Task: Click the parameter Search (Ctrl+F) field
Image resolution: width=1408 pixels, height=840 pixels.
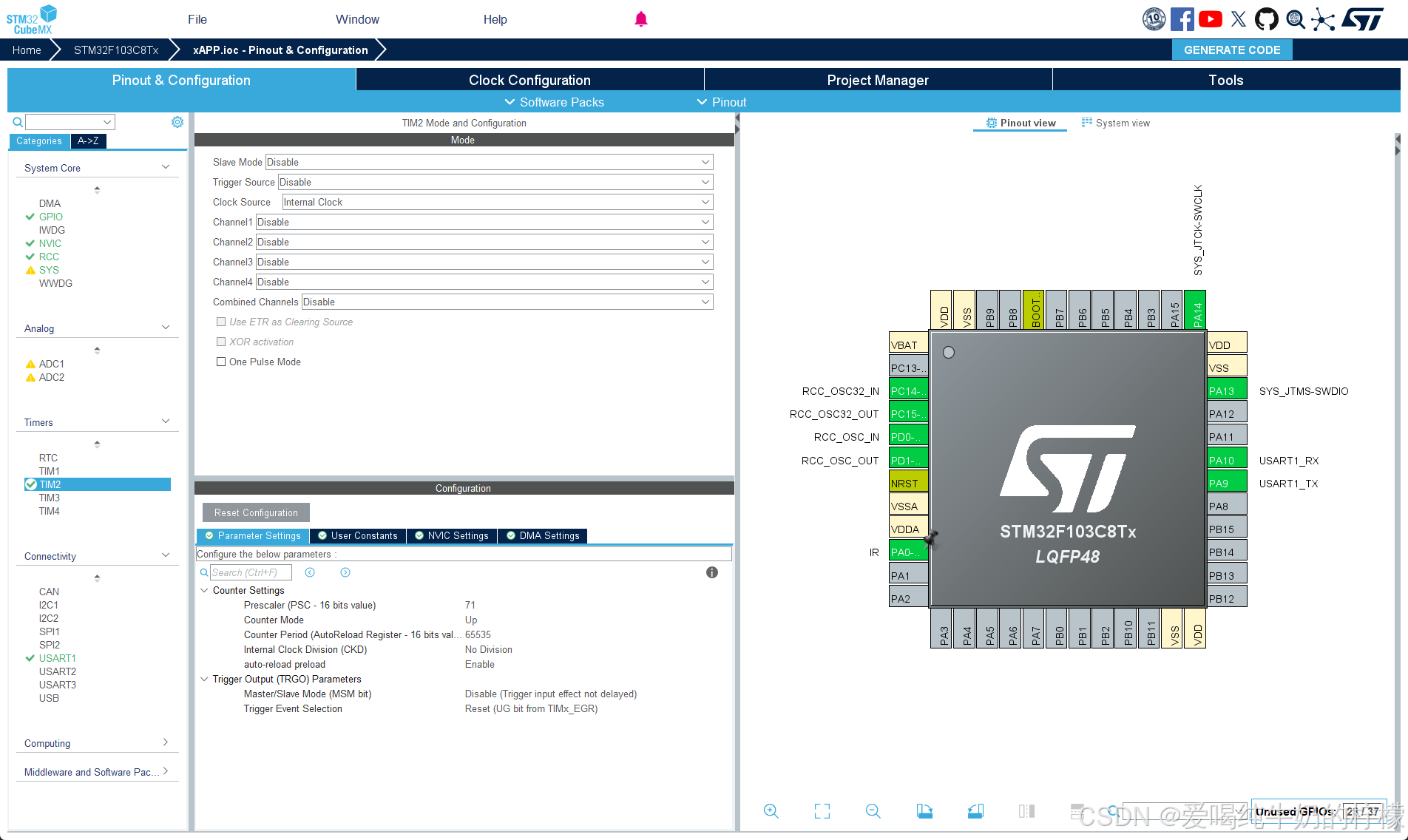Action: point(251,572)
